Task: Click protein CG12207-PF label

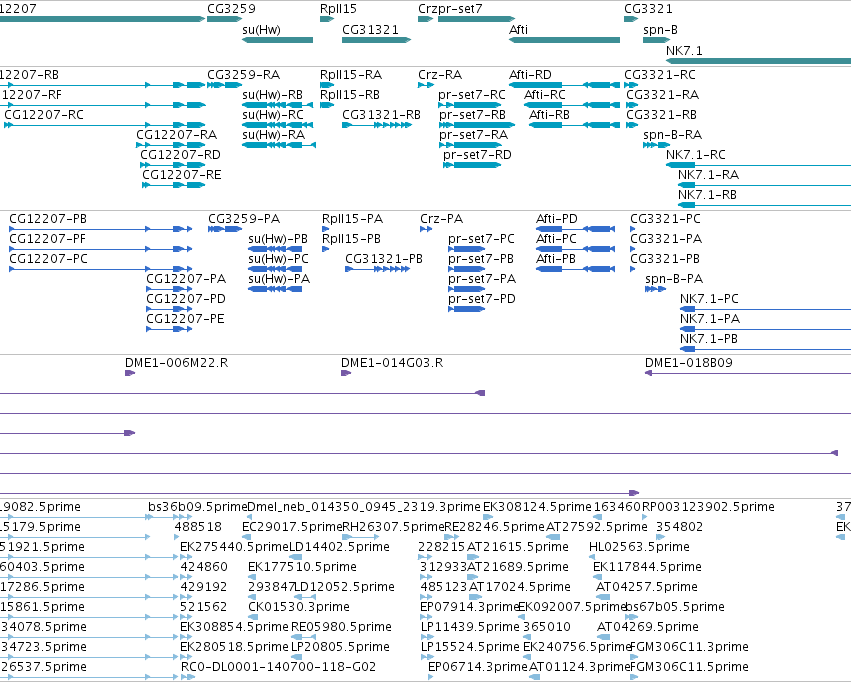Action: pos(47,239)
